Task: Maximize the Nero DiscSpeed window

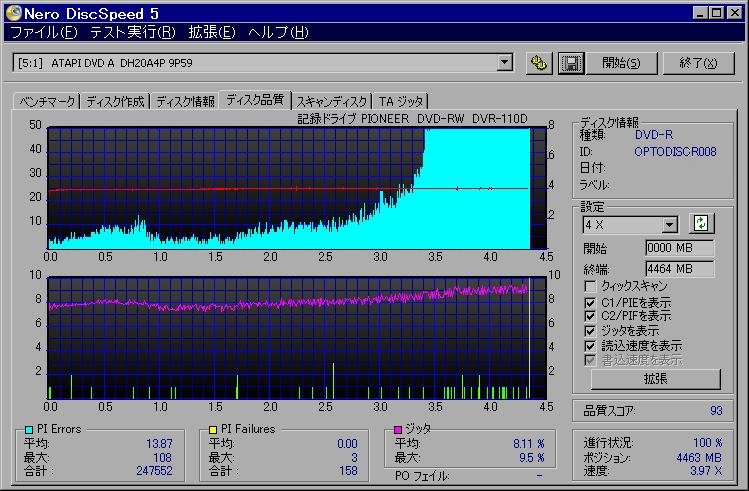Action: [x=717, y=13]
